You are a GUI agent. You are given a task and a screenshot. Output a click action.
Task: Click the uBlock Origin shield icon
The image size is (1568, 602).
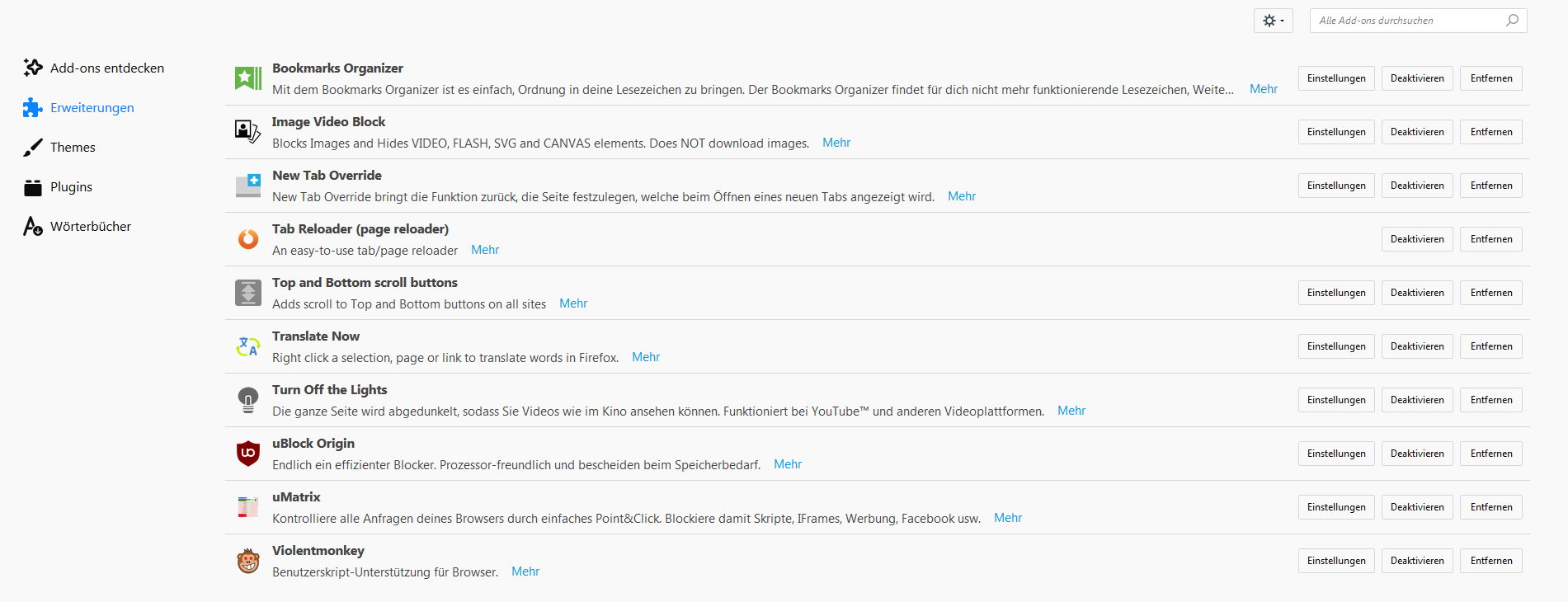247,454
